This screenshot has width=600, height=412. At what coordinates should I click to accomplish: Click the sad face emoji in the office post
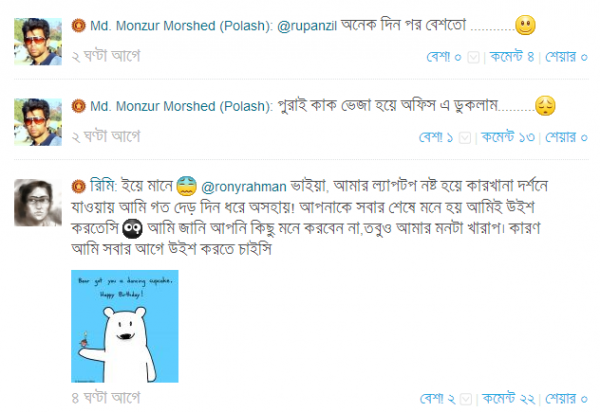point(544,105)
